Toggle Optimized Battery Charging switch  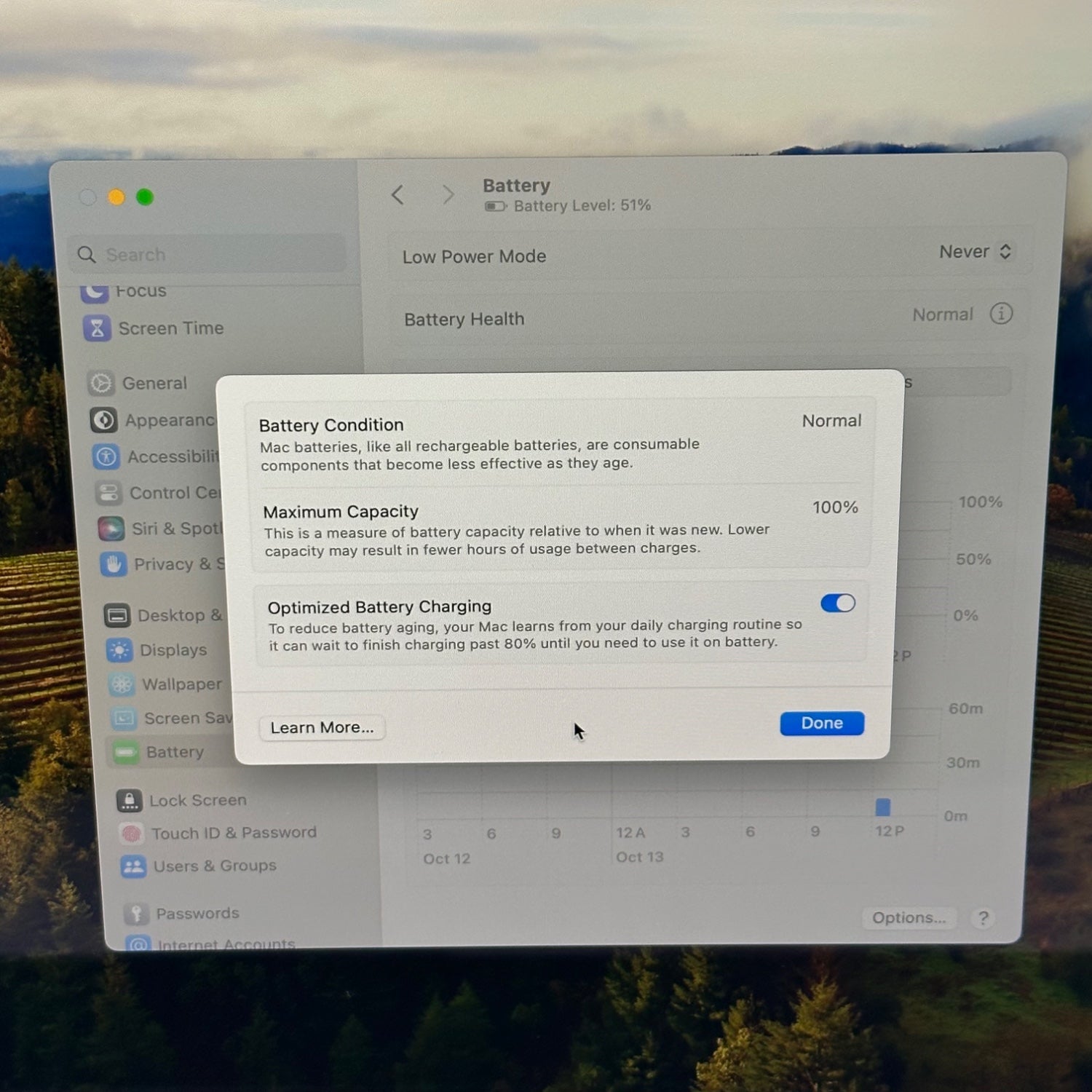coord(837,604)
